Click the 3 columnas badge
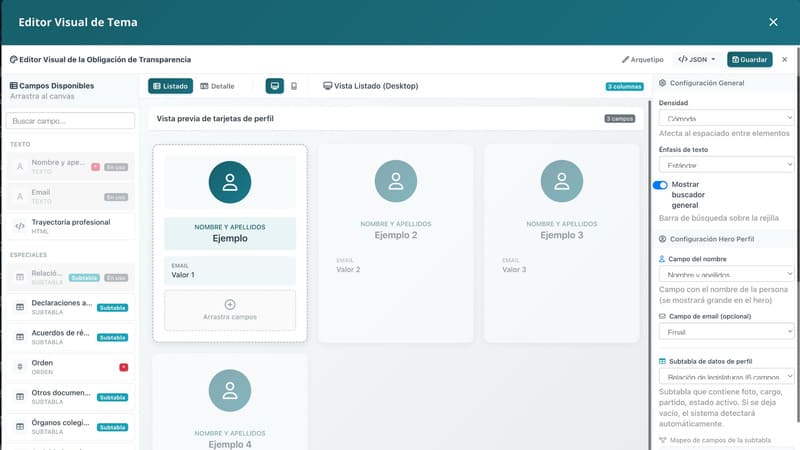This screenshot has width=800, height=450. (624, 86)
